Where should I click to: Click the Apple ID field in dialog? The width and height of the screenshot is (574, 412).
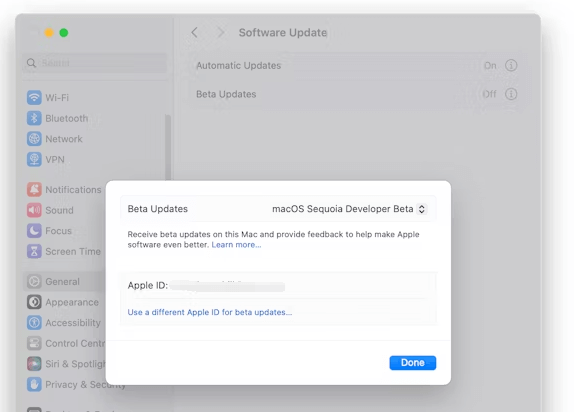coord(278,285)
